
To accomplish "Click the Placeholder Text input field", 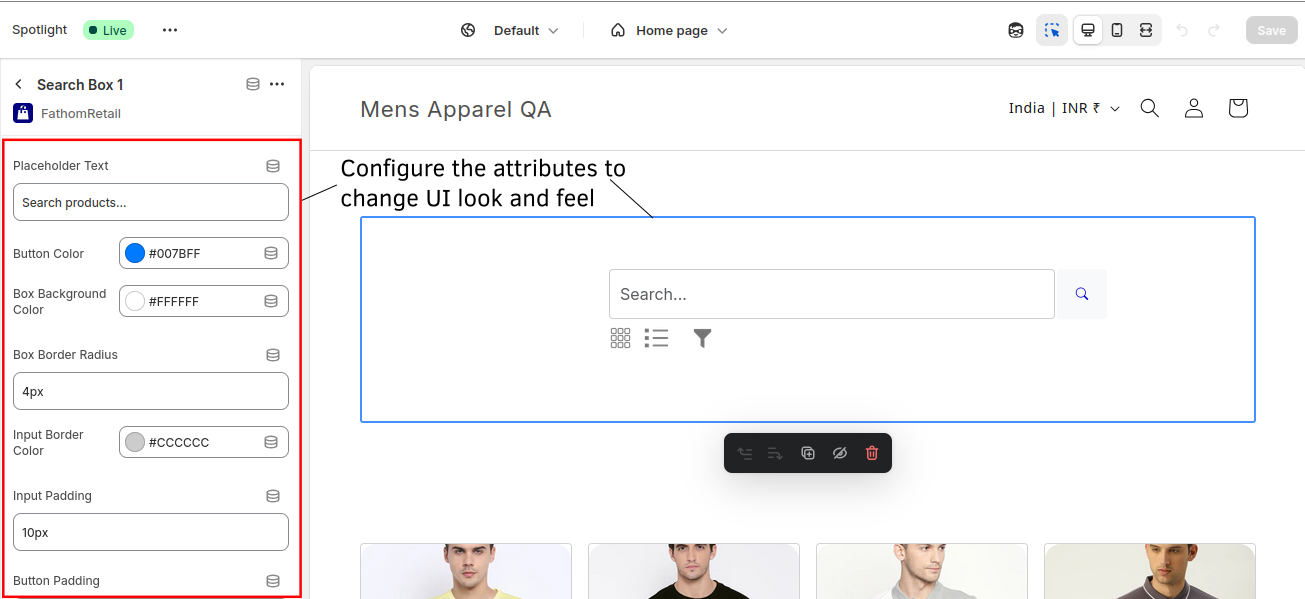I will point(150,202).
